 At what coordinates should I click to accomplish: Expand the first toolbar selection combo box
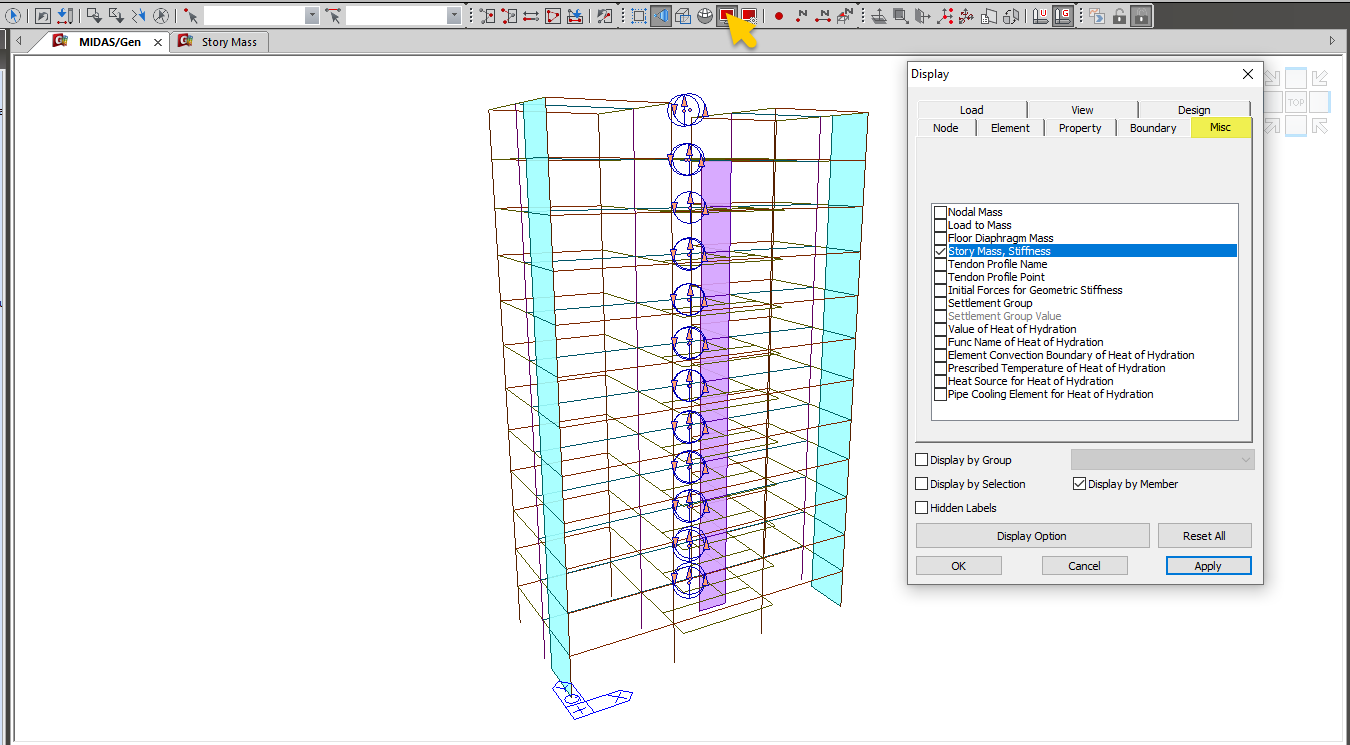(x=312, y=16)
